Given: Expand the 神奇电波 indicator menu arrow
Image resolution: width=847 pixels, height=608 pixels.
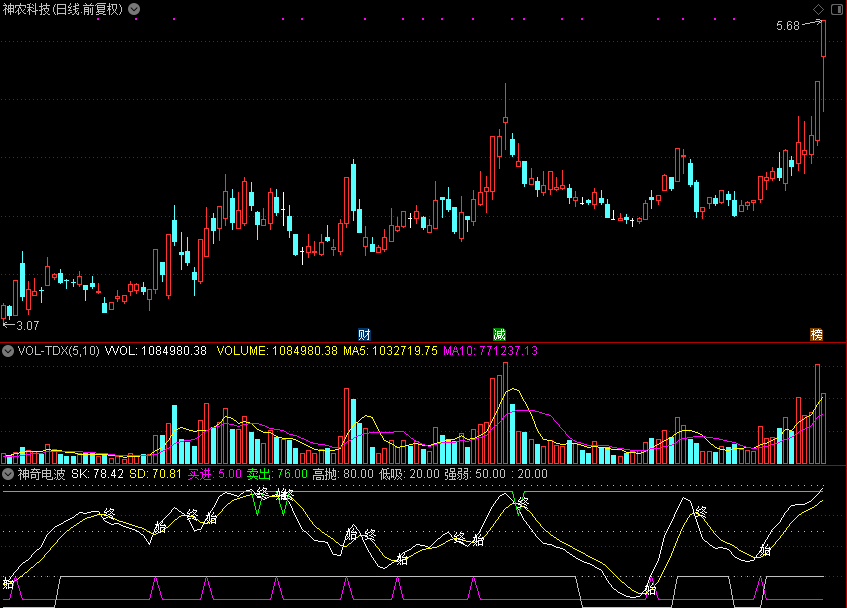Looking at the screenshot, I should pos(9,474).
